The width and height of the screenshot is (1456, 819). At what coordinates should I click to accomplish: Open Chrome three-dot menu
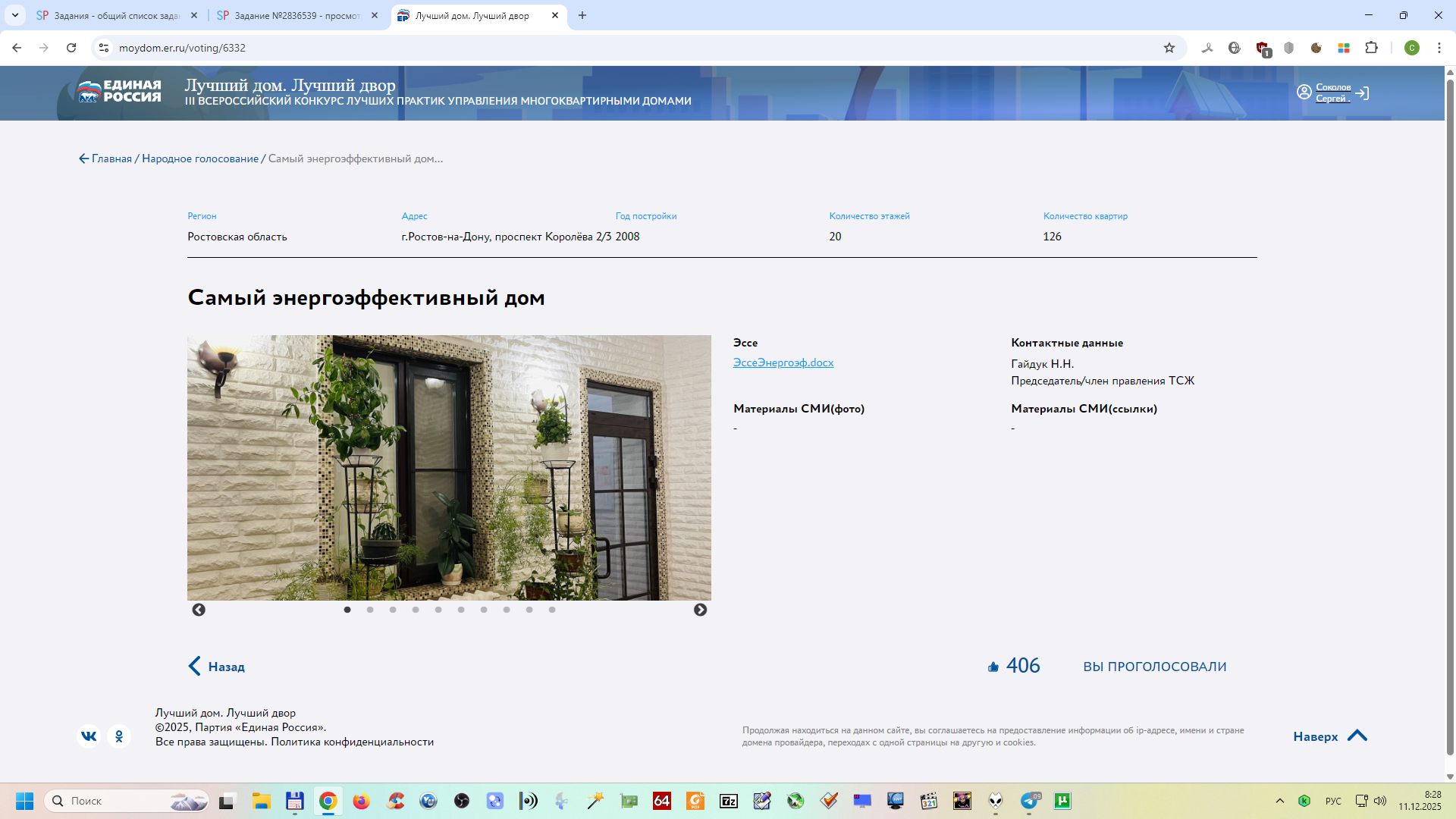coord(1439,48)
